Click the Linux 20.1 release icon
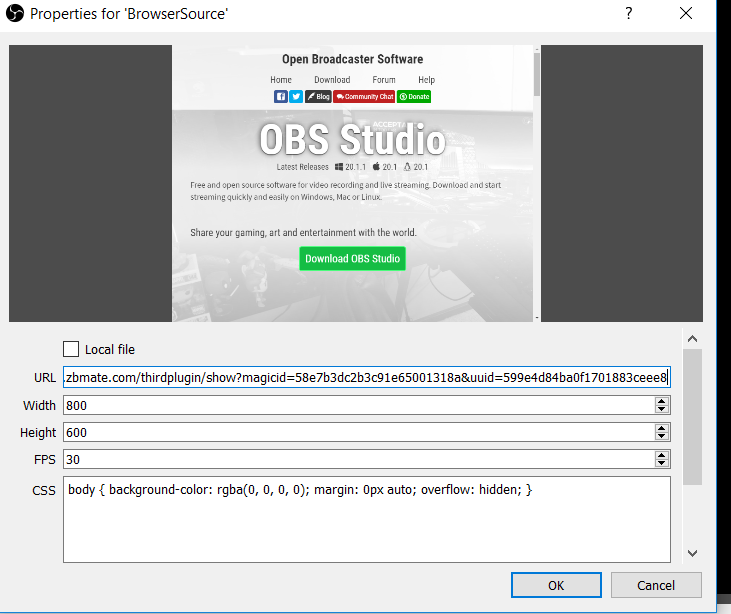 (407, 166)
